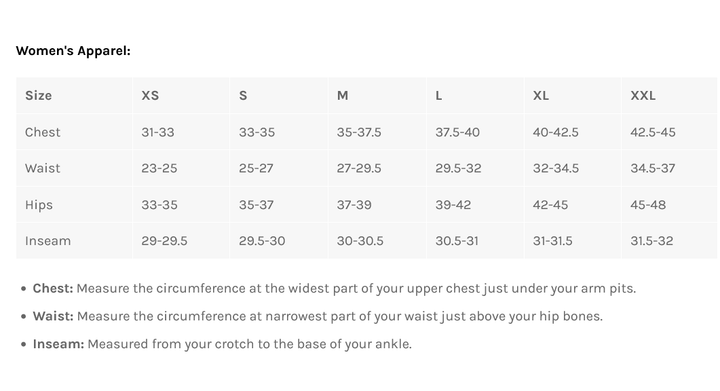
Task: Select the XS size column header
Action: pyautogui.click(x=150, y=95)
